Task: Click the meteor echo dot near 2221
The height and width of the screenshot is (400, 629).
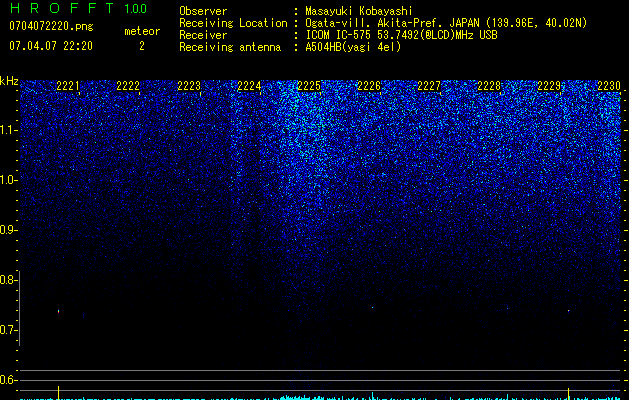Action: (x=59, y=311)
